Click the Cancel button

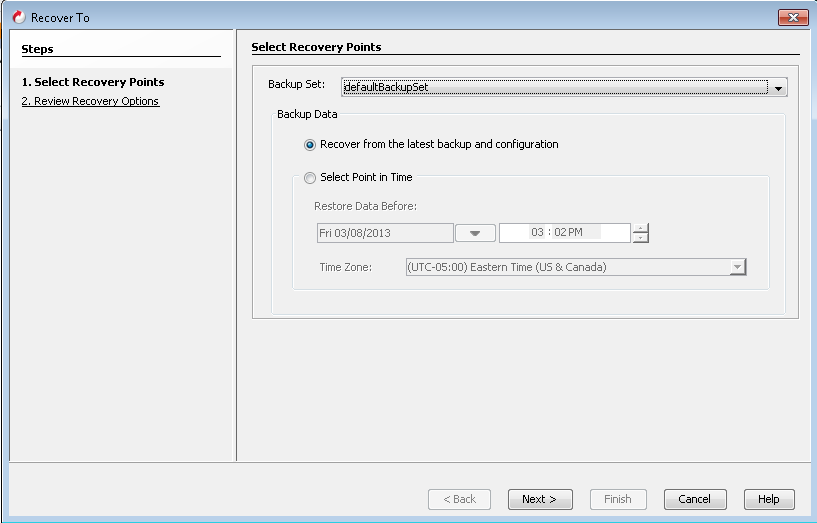(694, 499)
